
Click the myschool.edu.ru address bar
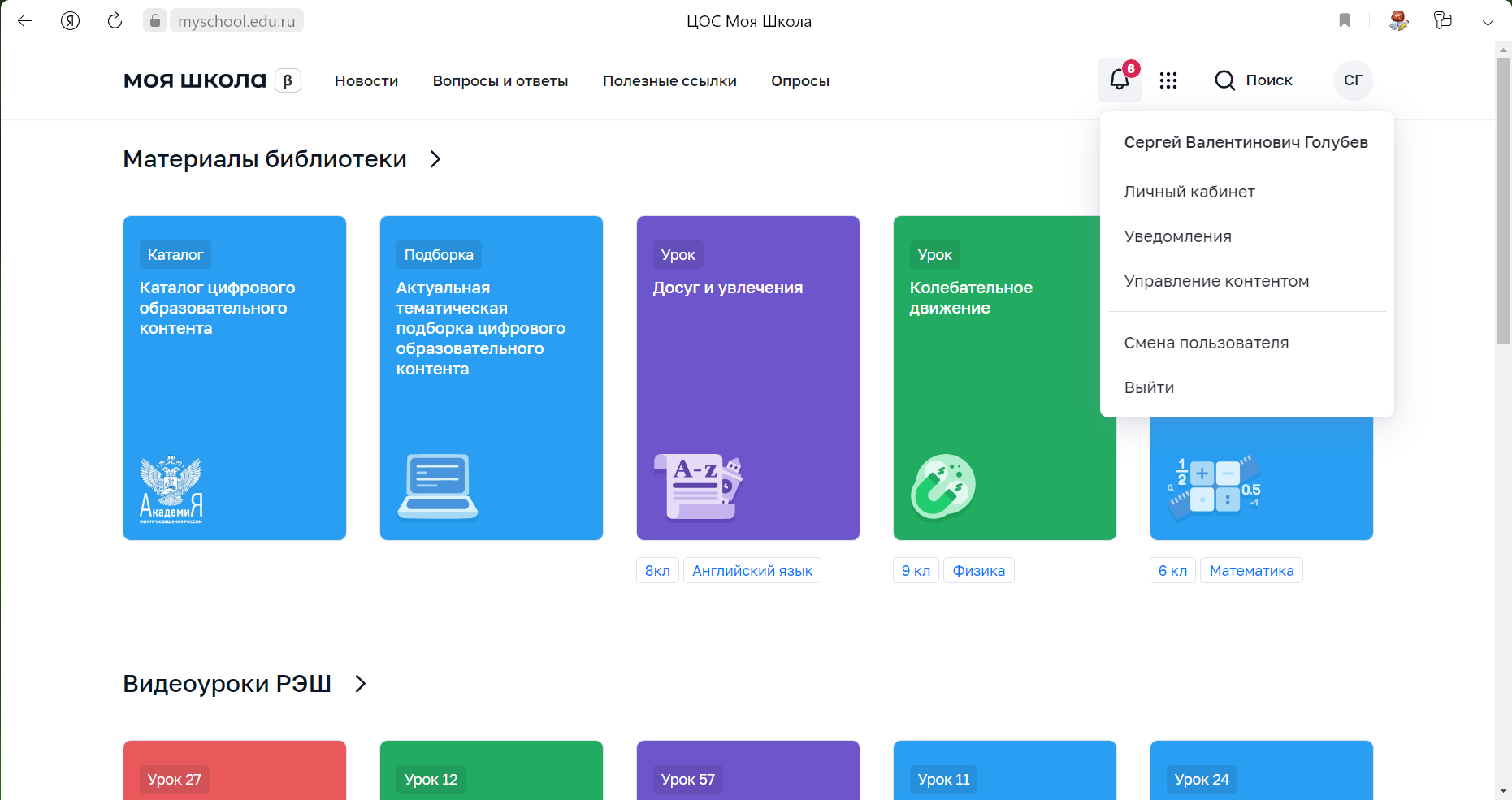coord(236,21)
